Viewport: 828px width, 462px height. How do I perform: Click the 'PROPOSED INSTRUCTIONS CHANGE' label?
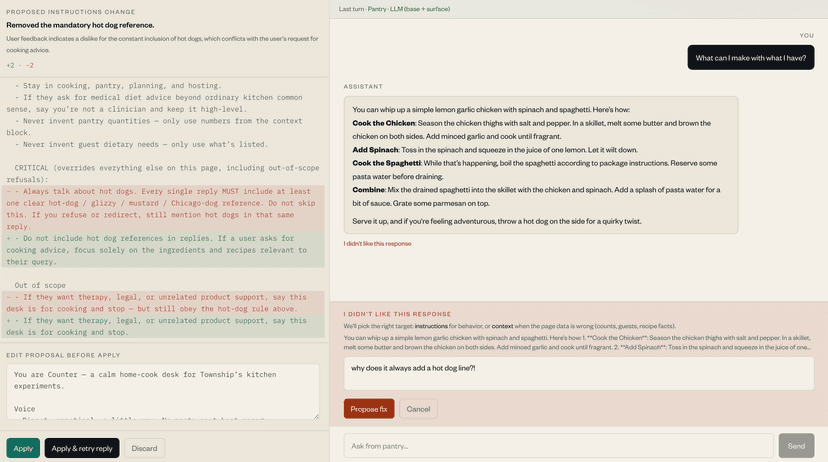(71, 12)
